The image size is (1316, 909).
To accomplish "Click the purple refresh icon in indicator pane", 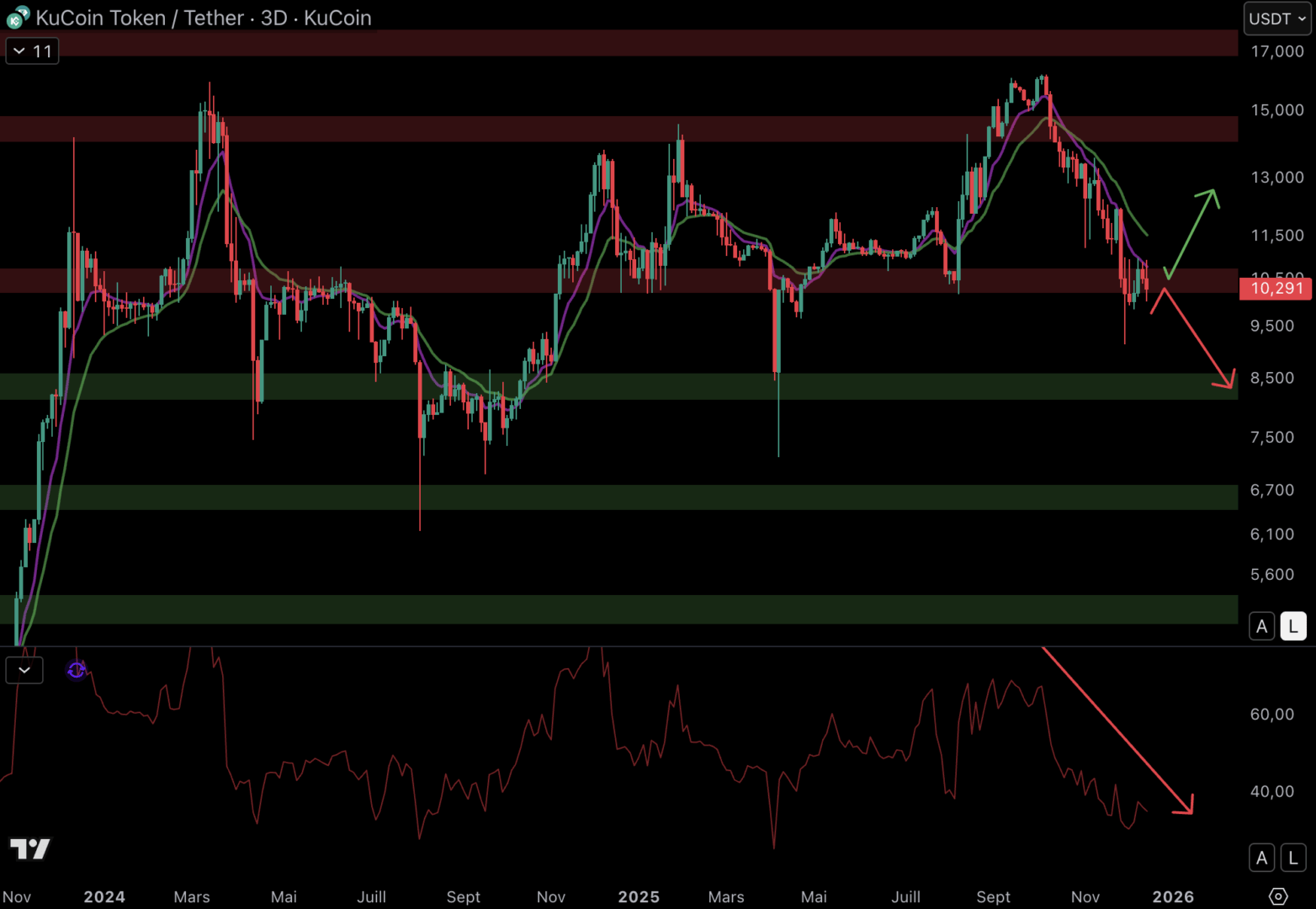I will click(77, 670).
